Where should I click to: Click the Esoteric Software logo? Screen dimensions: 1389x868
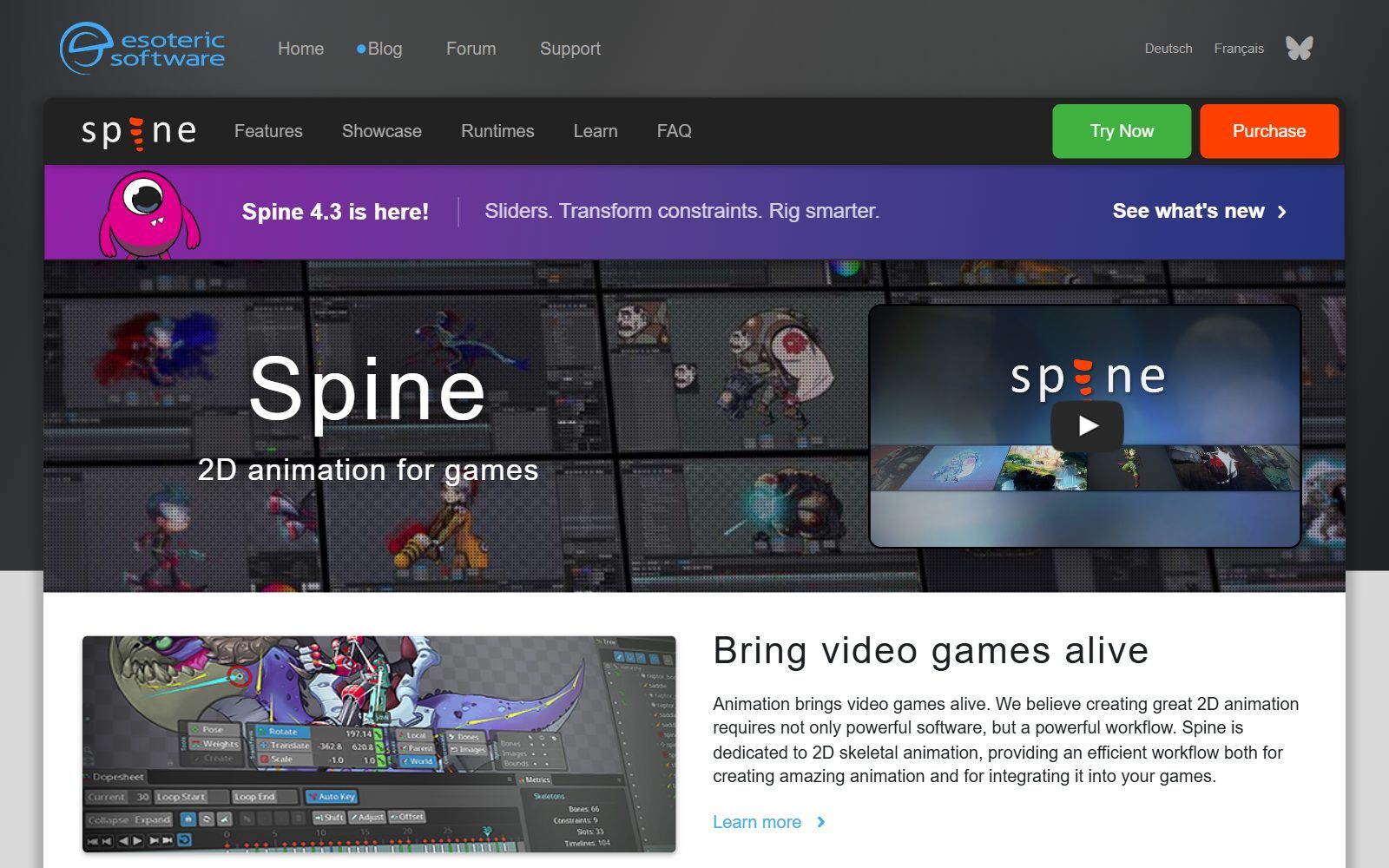tap(142, 49)
